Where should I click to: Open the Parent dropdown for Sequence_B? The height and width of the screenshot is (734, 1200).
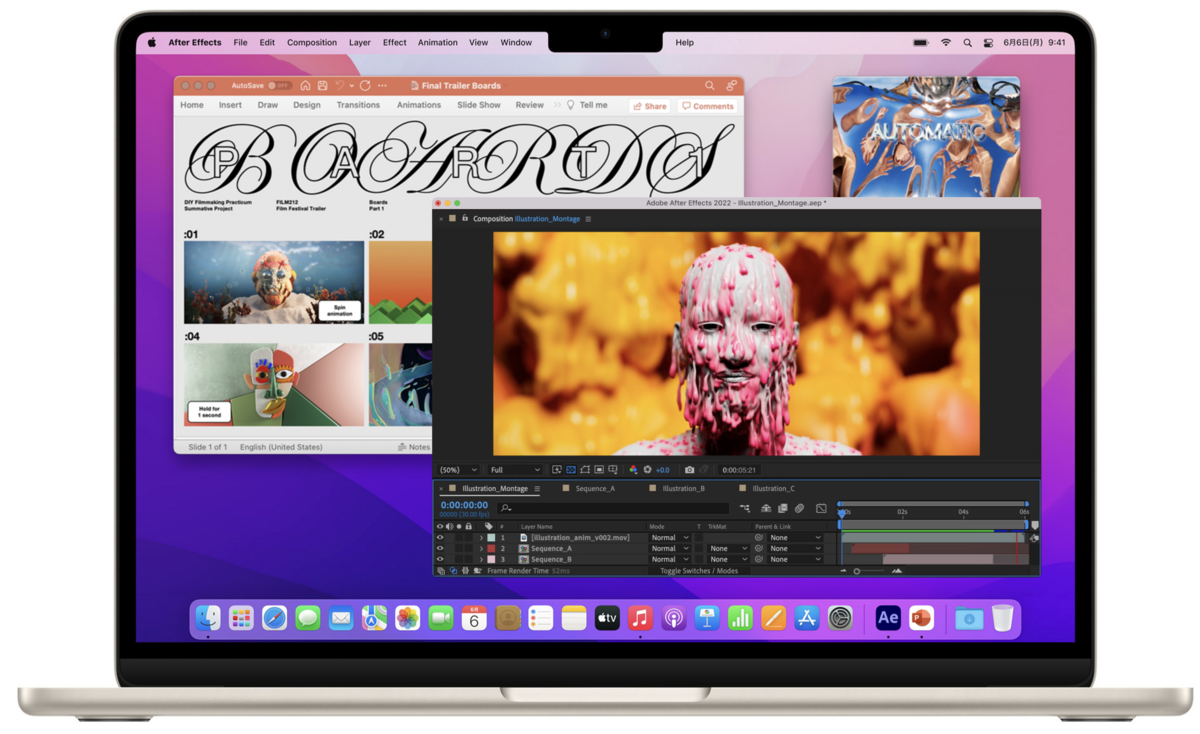(795, 560)
